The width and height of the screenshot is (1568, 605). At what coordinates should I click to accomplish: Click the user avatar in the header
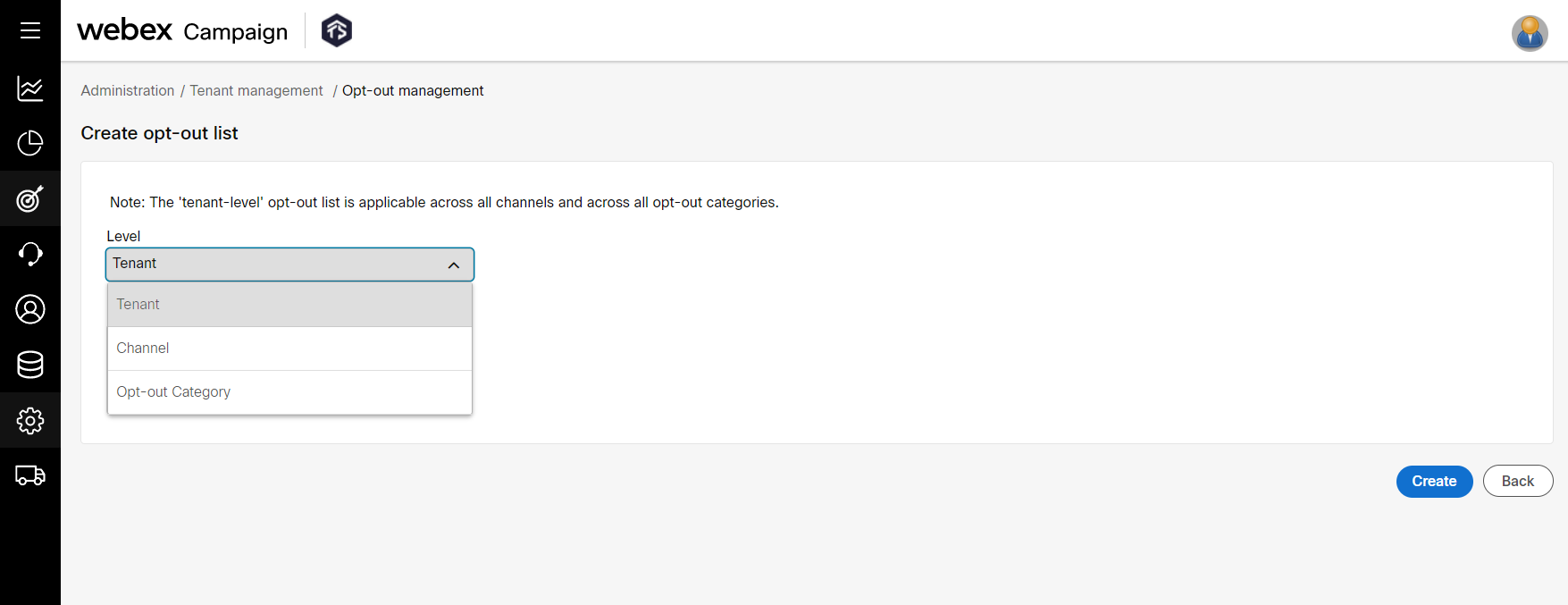[x=1529, y=33]
